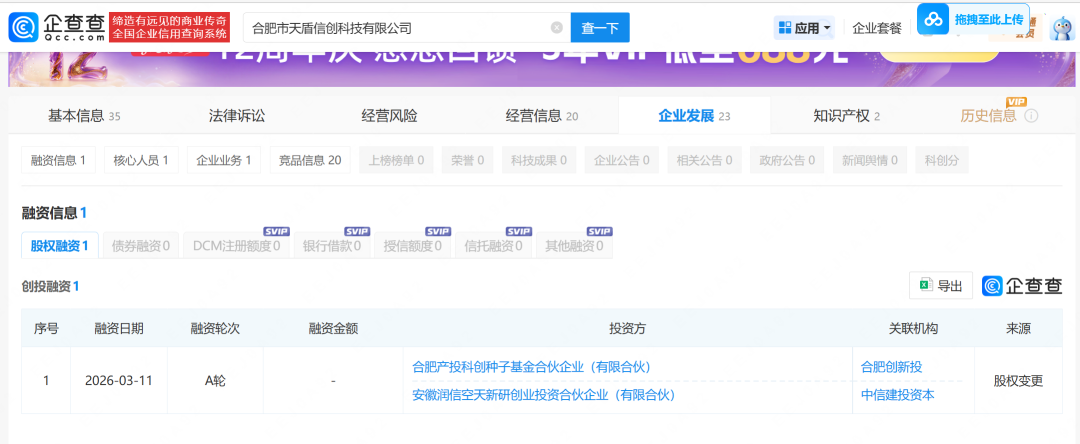This screenshot has width=1080, height=444.
Task: Click the company name search field
Action: pos(406,28)
